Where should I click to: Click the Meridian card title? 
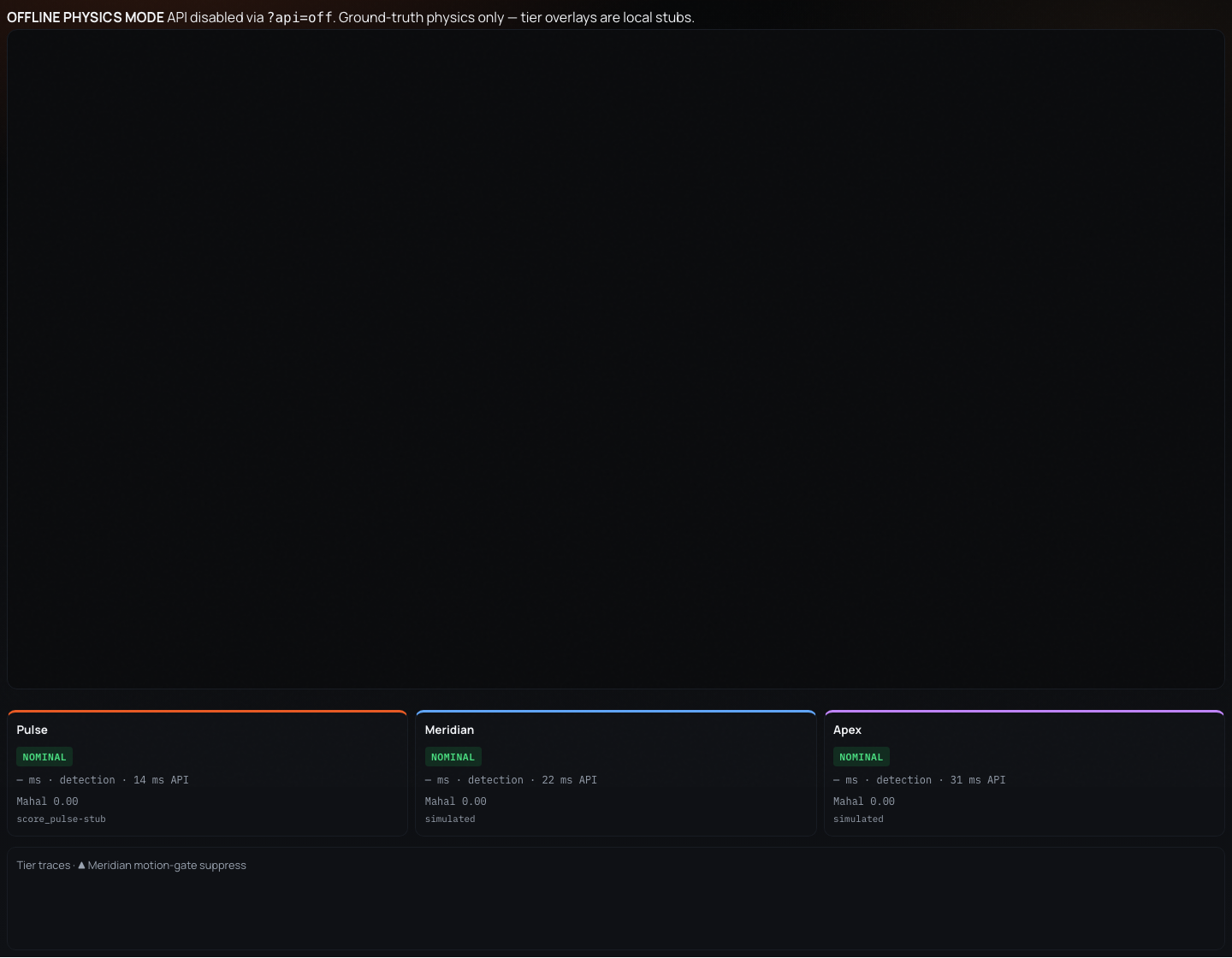[x=449, y=730]
